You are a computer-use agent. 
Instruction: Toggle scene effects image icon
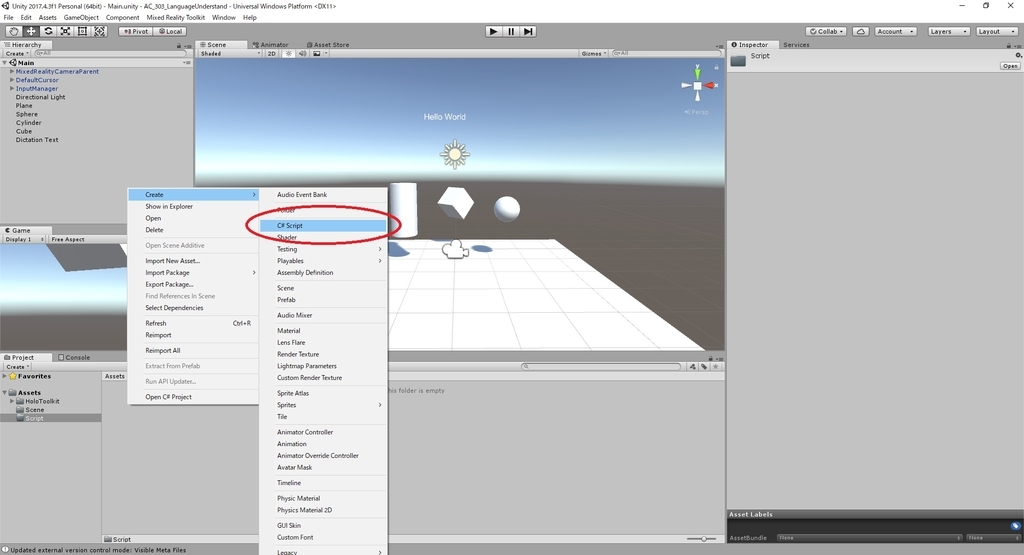click(319, 54)
